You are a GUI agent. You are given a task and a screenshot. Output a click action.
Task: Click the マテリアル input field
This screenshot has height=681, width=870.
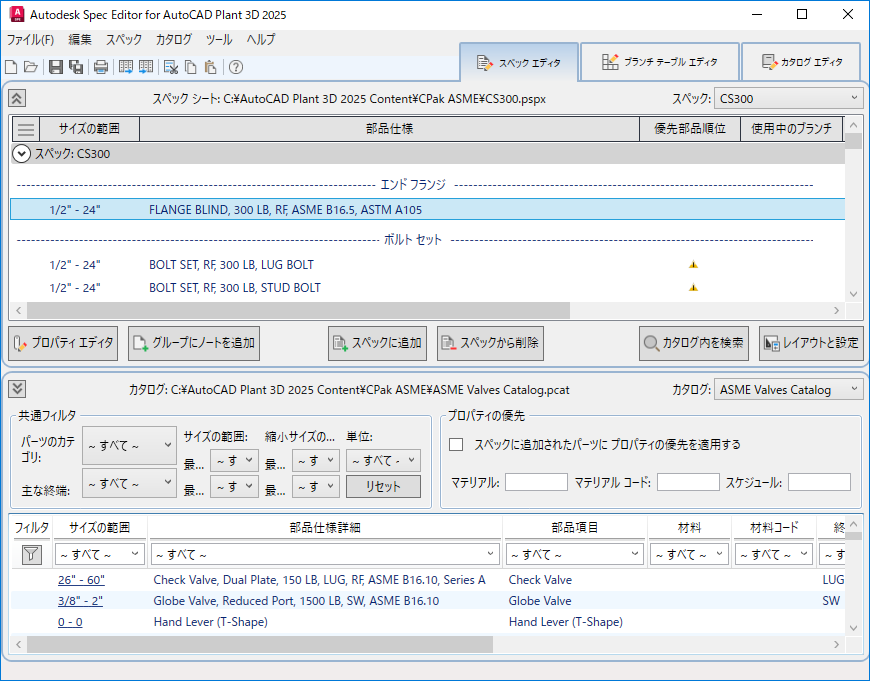(536, 482)
